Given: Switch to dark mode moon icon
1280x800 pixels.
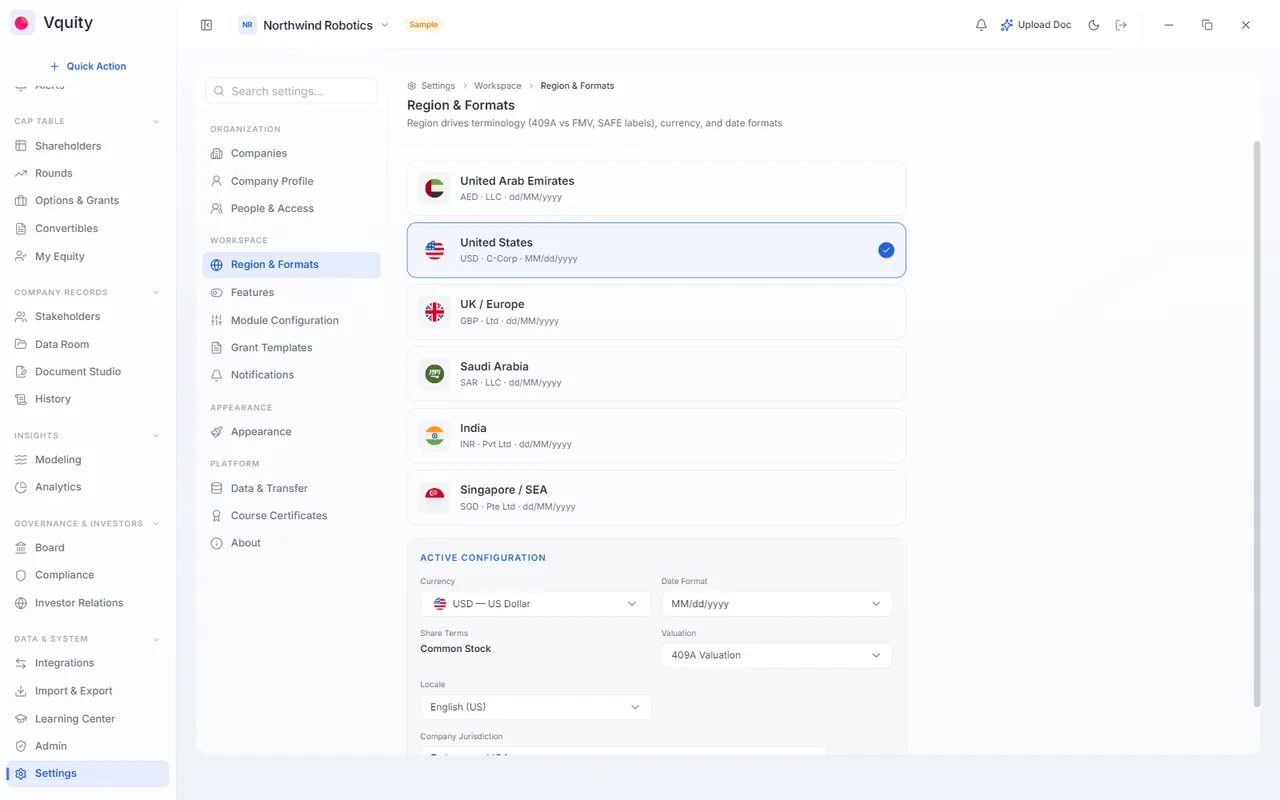Looking at the screenshot, I should (1093, 25).
